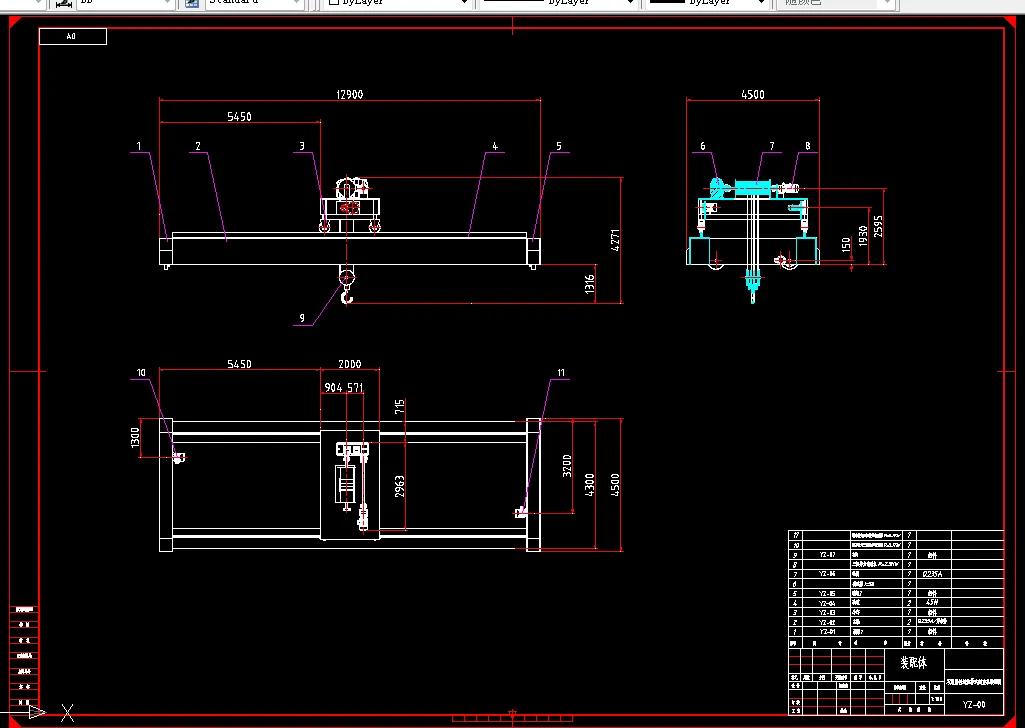Select the 904 dimension text

[333, 388]
